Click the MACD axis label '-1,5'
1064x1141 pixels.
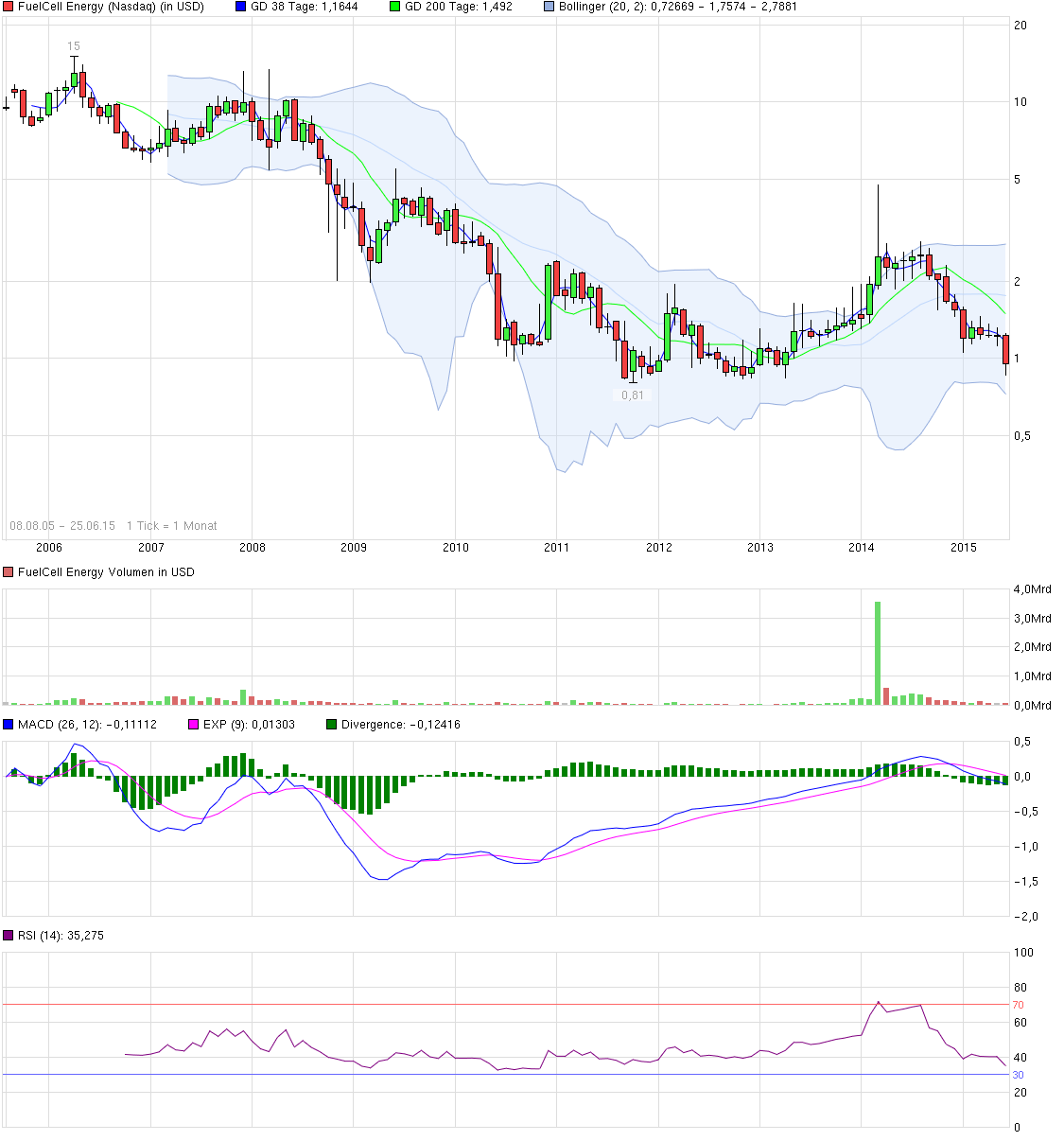[1024, 882]
